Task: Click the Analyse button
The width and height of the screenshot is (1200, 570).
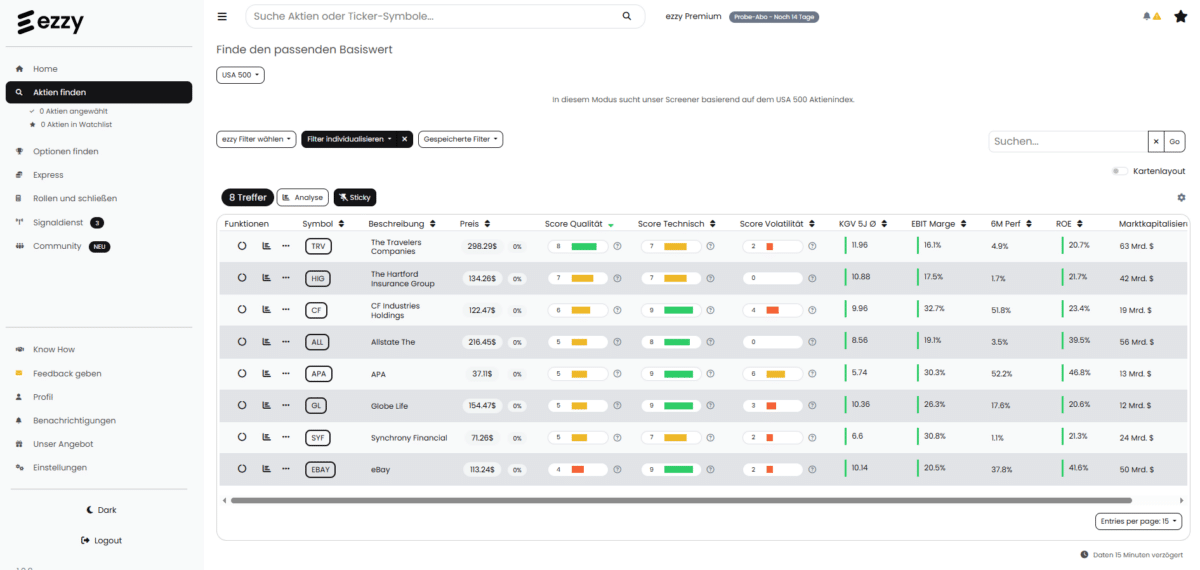Action: (x=302, y=198)
